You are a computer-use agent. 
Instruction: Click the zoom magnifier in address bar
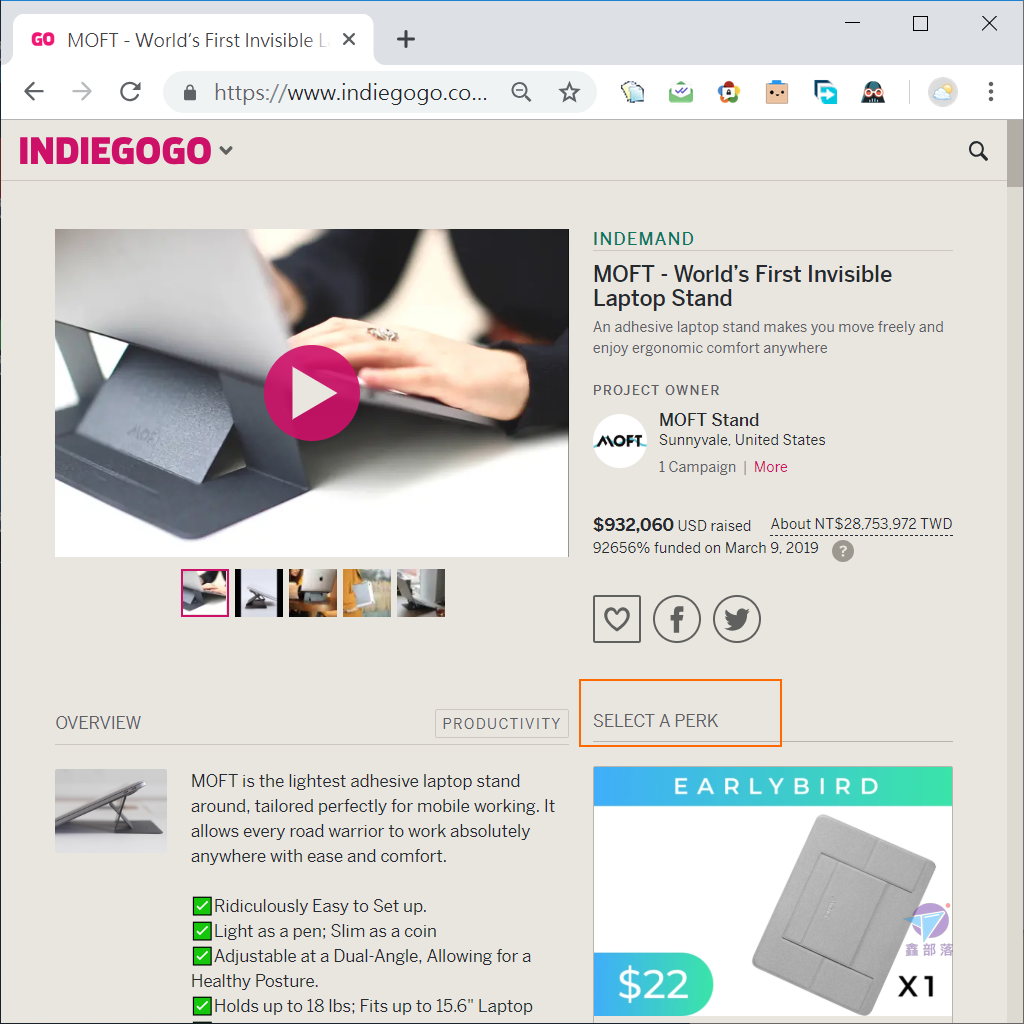520,92
